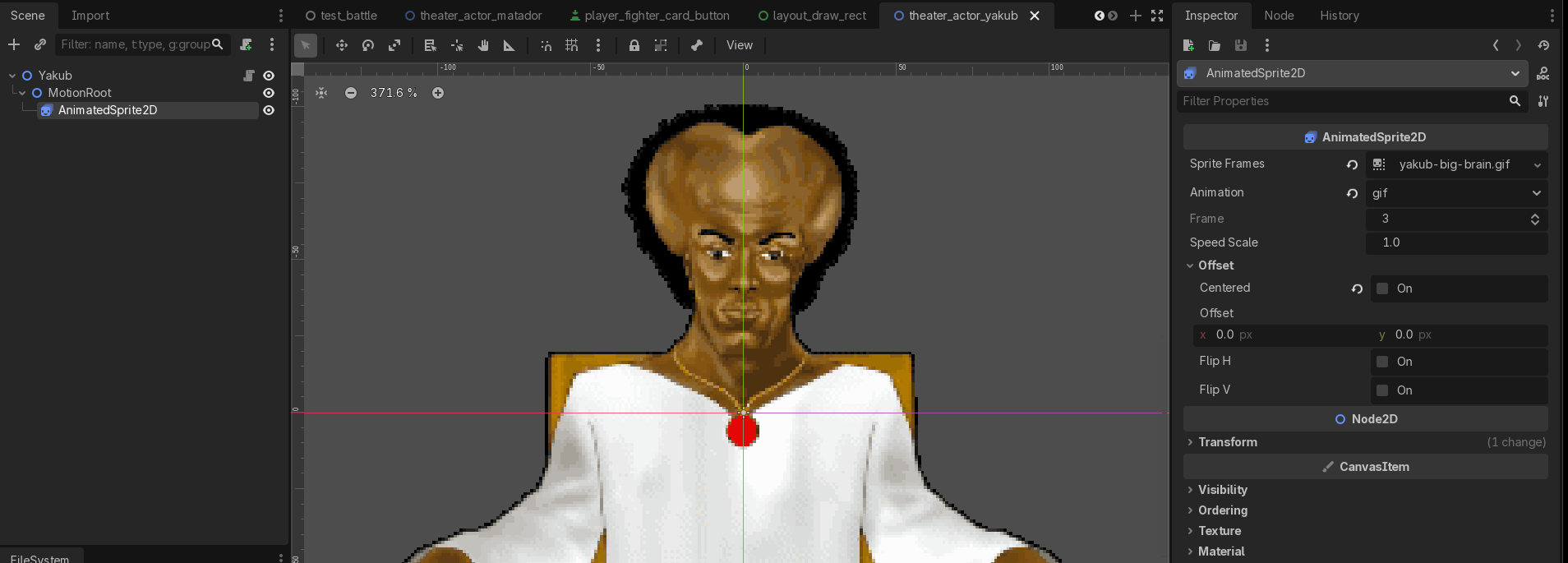Lock the selected node

coord(634,45)
